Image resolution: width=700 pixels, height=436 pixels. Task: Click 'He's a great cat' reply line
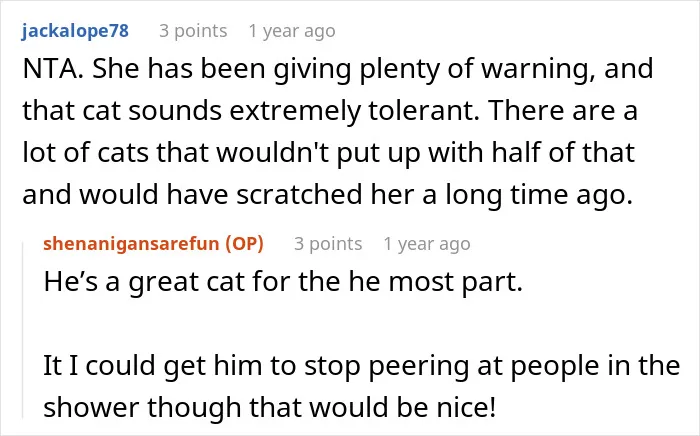pos(283,282)
